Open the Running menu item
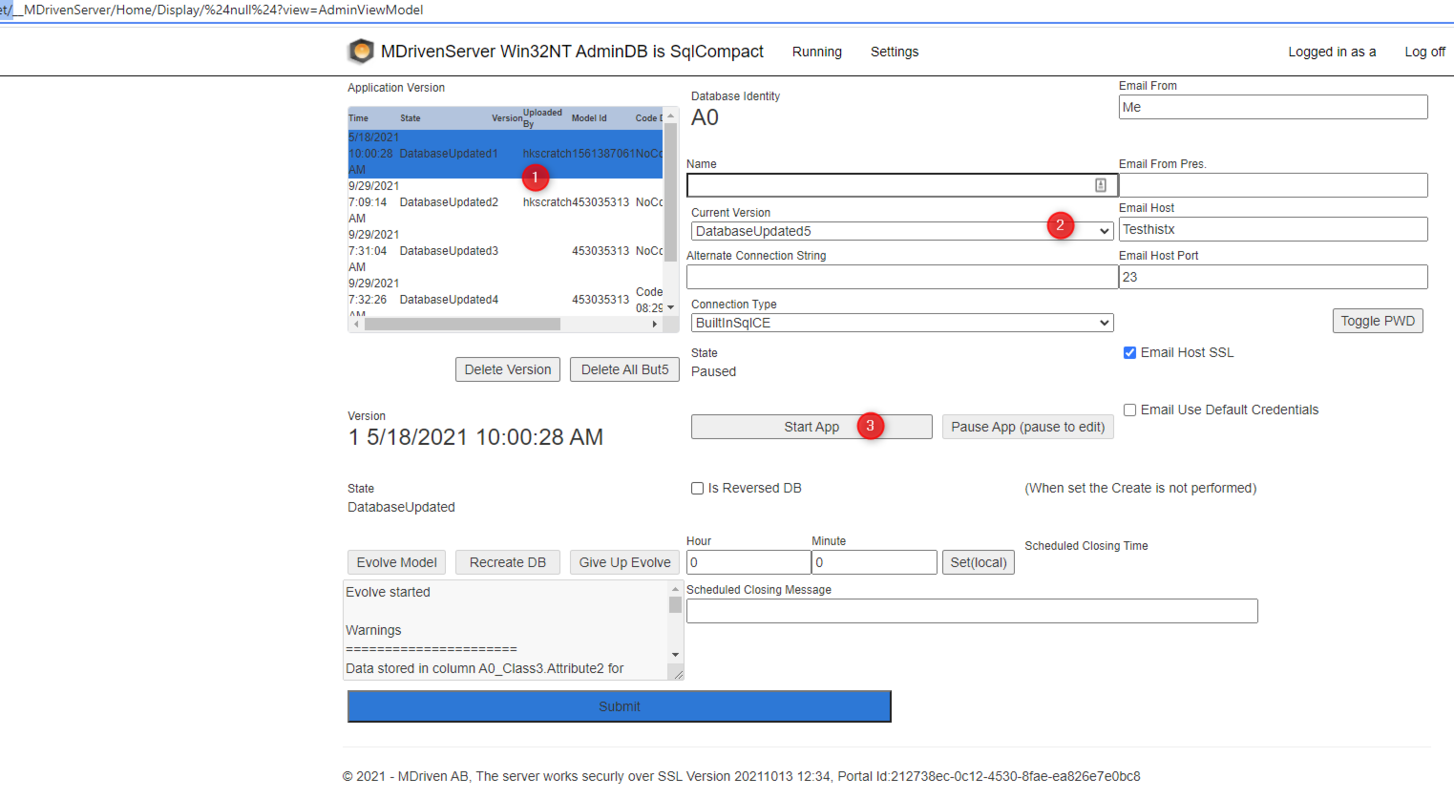The width and height of the screenshot is (1454, 799). 817,52
